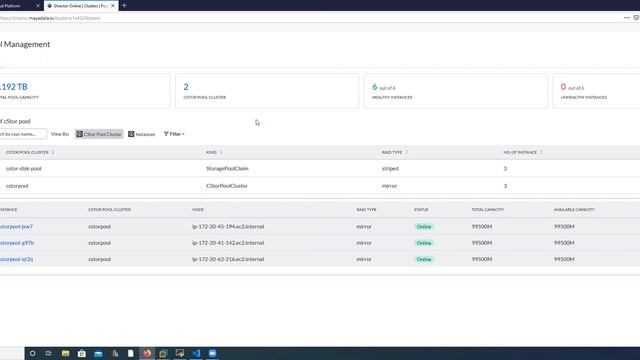
Task: Click the browser address bar URL
Action: pyautogui.click(x=50, y=18)
